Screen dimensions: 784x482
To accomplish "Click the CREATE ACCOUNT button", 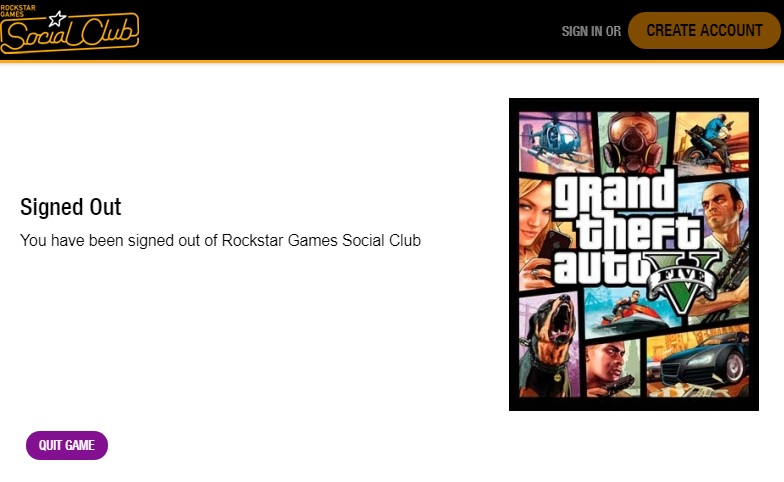I will click(x=704, y=30).
